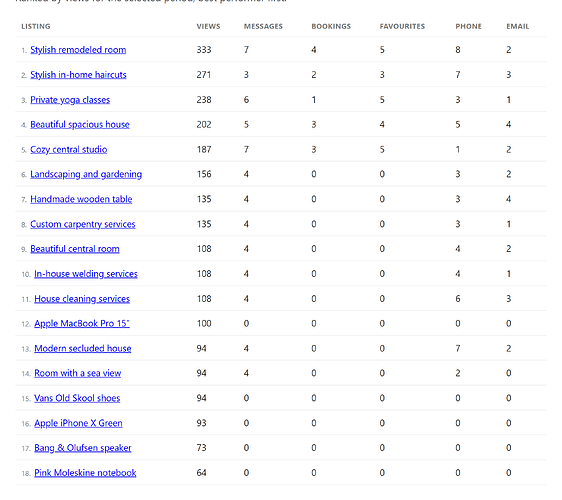Click the Bang & Olufsen speaker link
Screen dimensions: 562x500
(x=82, y=448)
